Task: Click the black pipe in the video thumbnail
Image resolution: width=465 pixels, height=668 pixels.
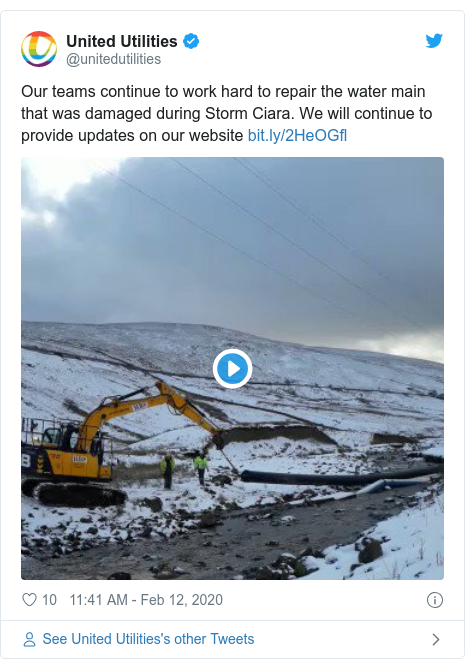Action: pos(341,475)
